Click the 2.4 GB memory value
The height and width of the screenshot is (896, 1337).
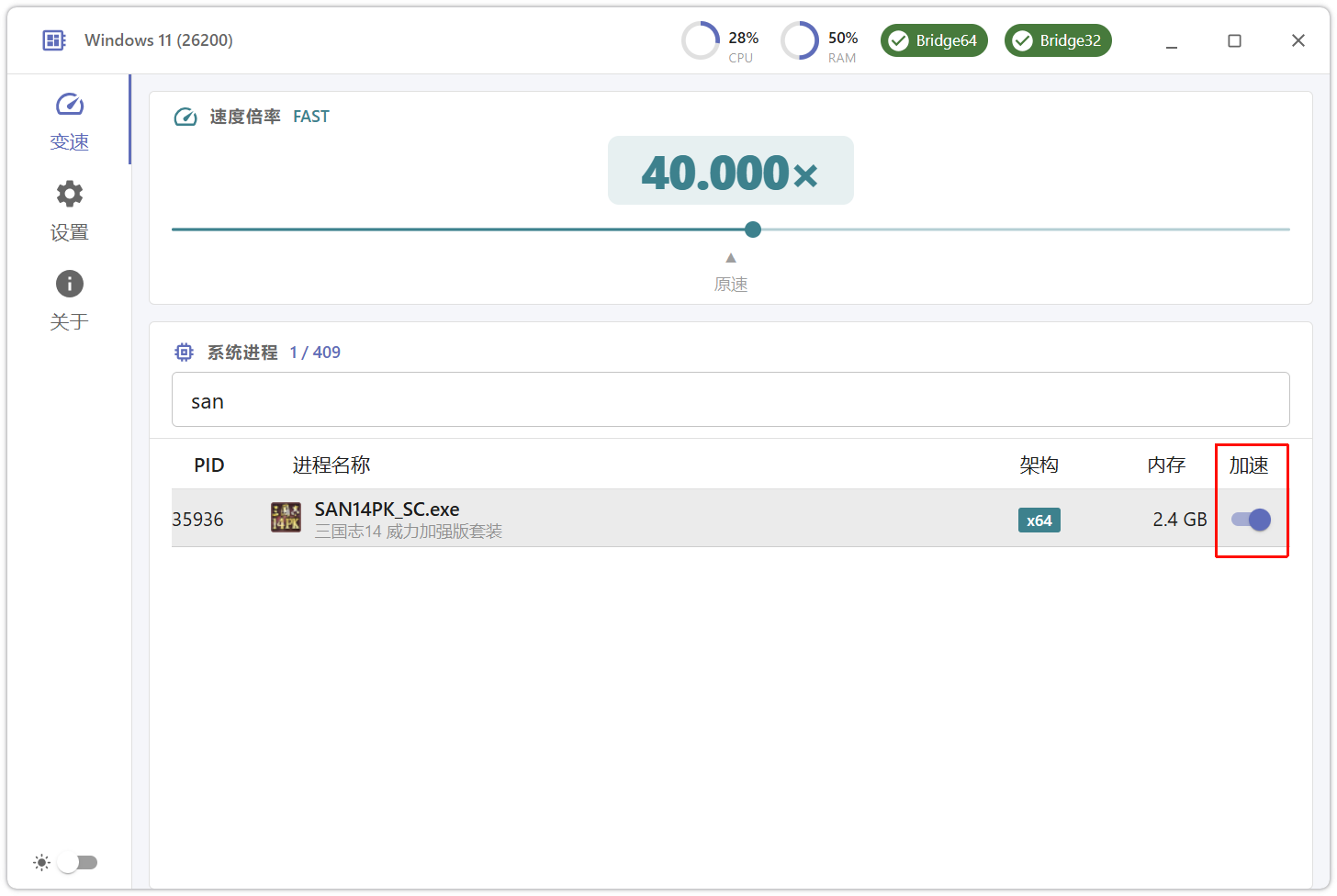pyautogui.click(x=1180, y=520)
